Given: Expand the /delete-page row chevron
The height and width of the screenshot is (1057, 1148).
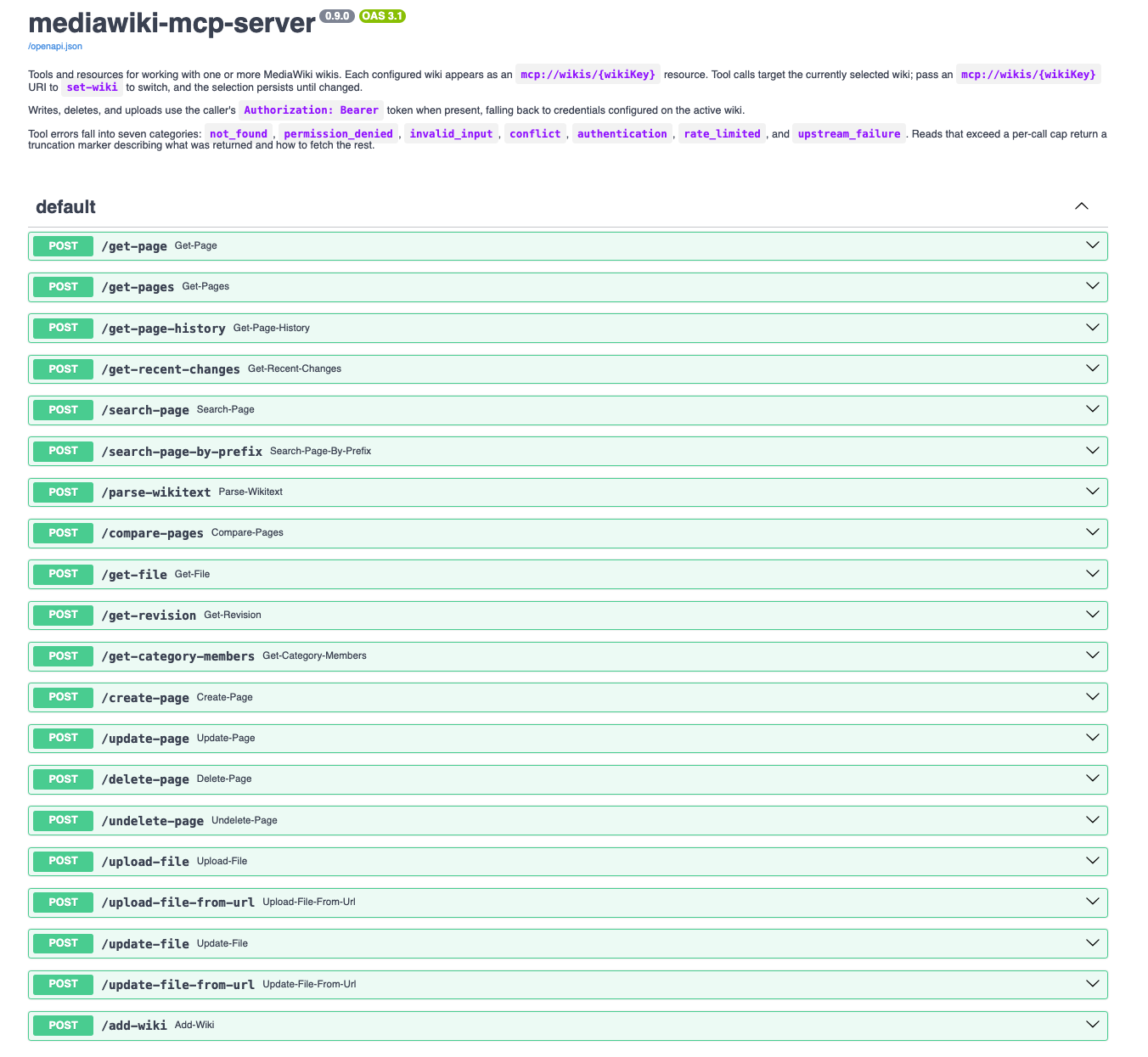Looking at the screenshot, I should (x=1093, y=779).
